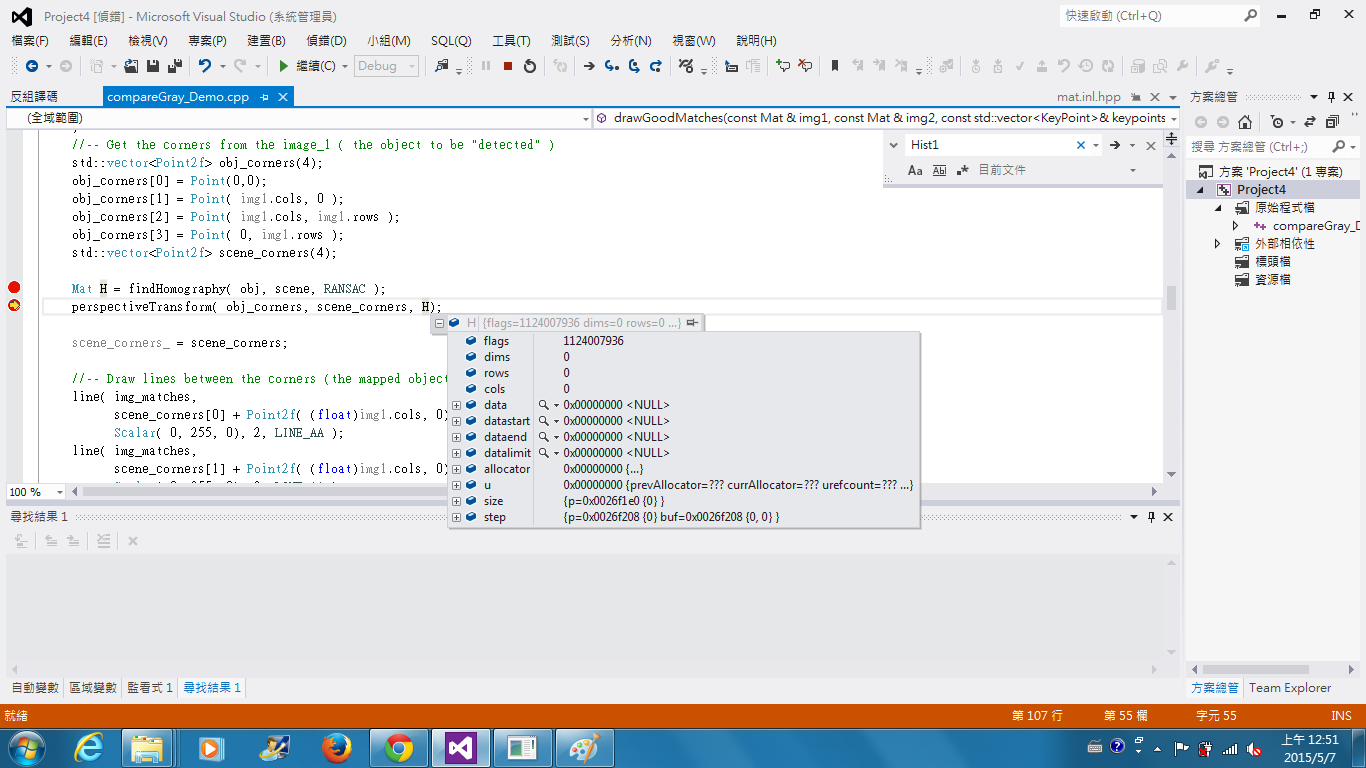Select the 標頭檔 folder
This screenshot has height=768, width=1366.
tap(1273, 262)
